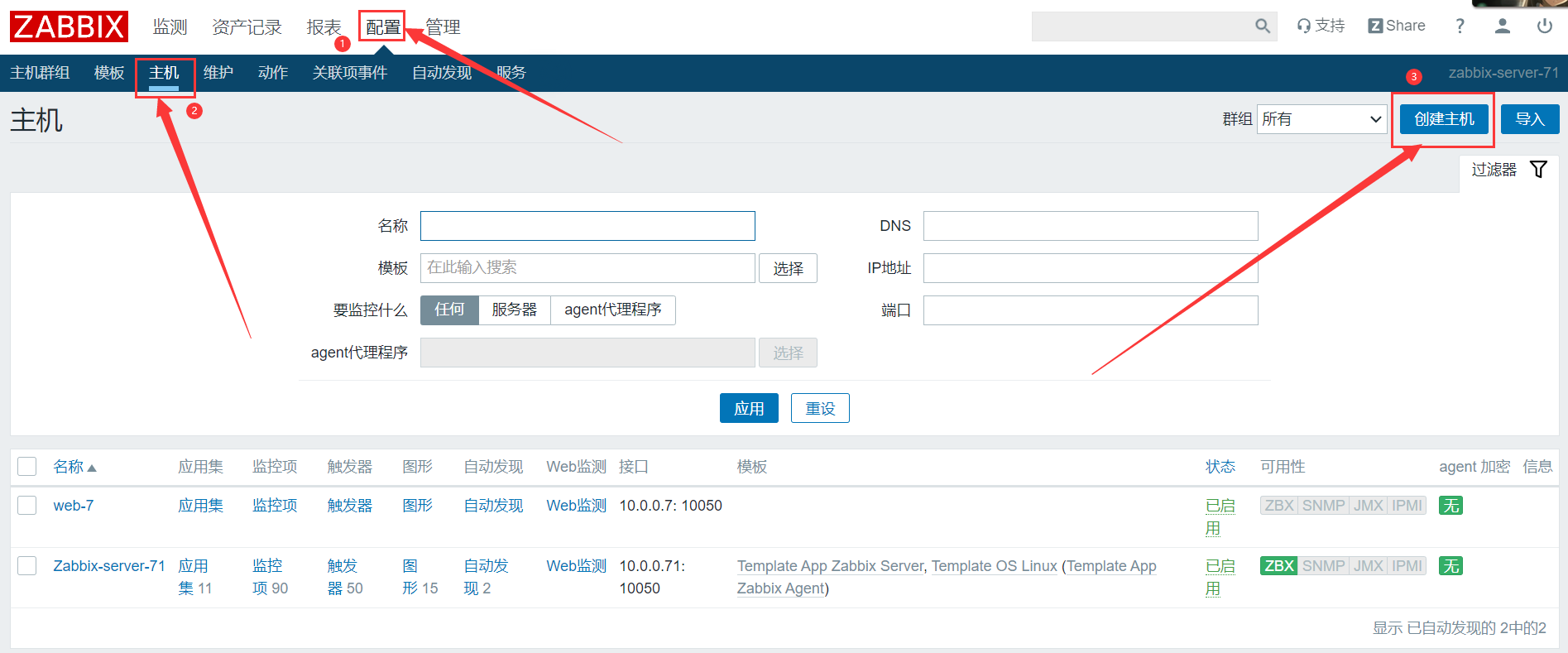
Task: Select 服务器 monitoring option
Action: [515, 310]
